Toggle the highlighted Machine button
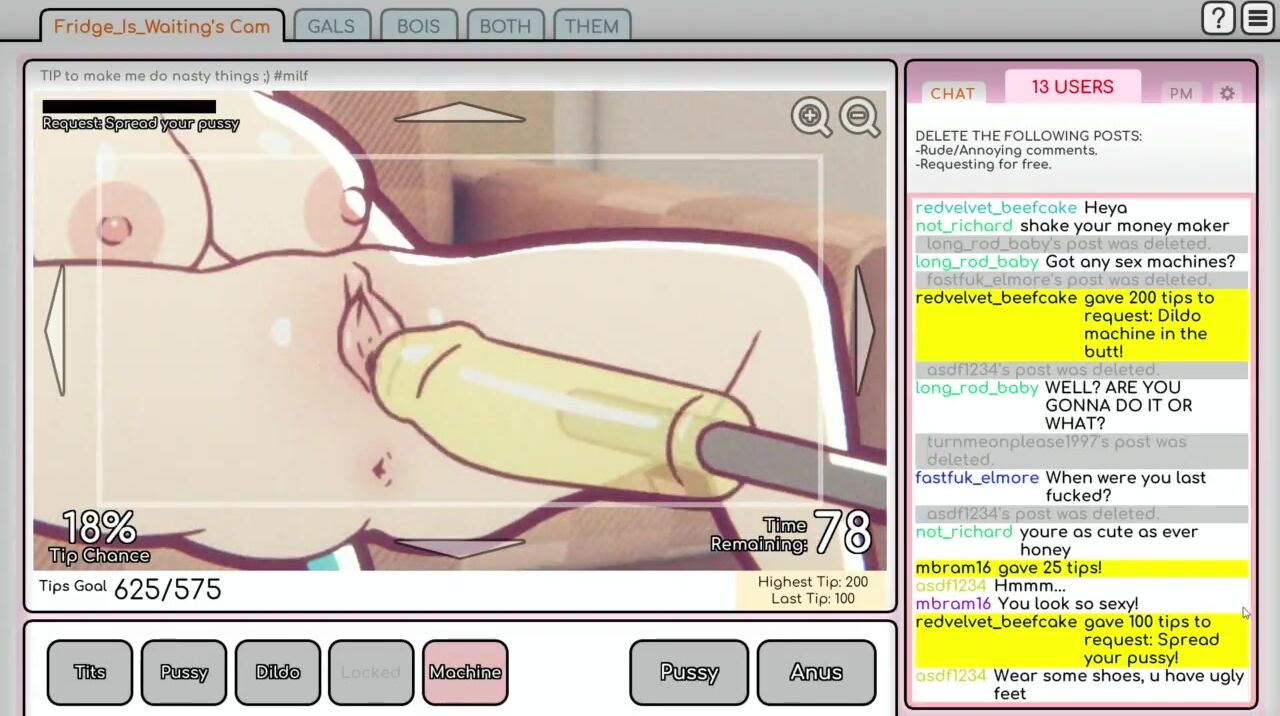 (x=465, y=672)
